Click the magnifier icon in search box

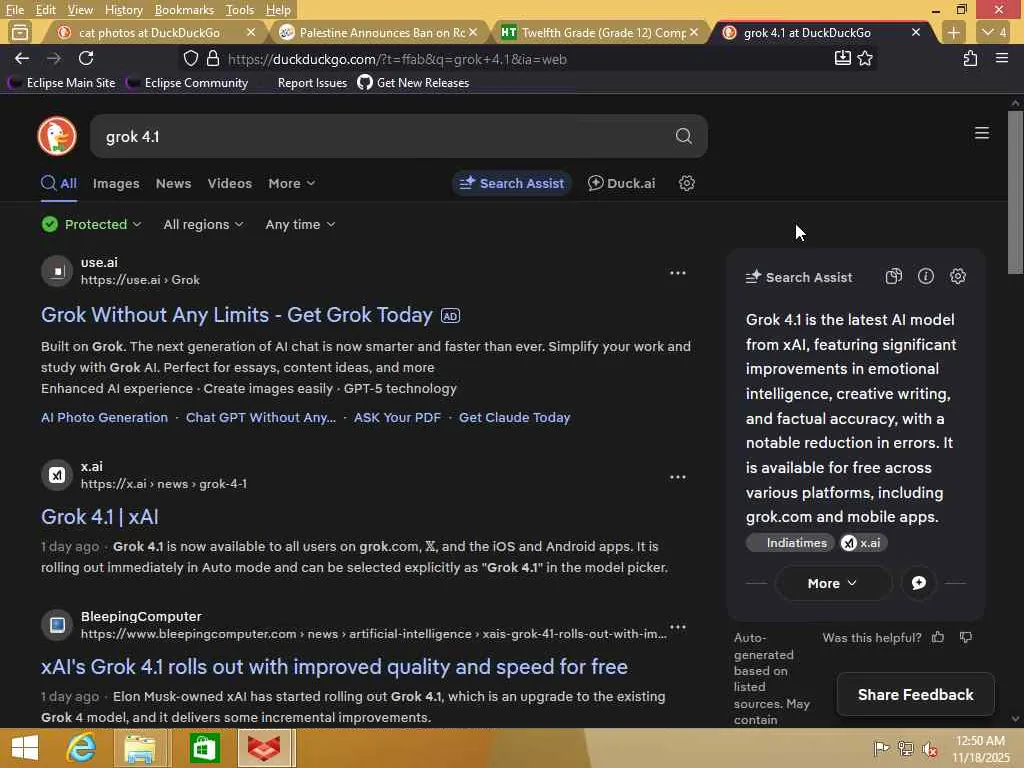click(683, 136)
